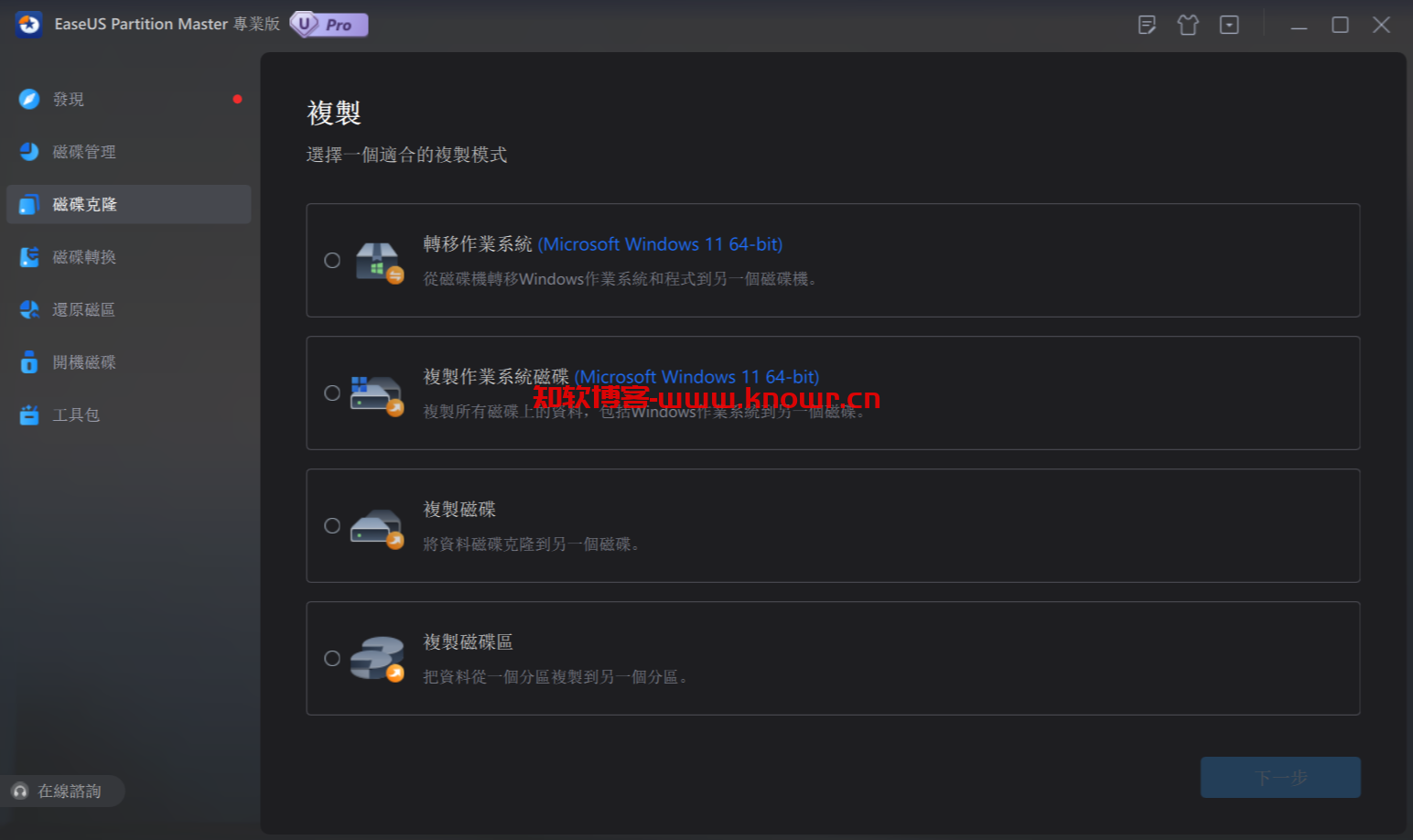Click the EaseUS Partition Master app logo
Image resolution: width=1413 pixels, height=840 pixels.
pyautogui.click(x=29, y=25)
